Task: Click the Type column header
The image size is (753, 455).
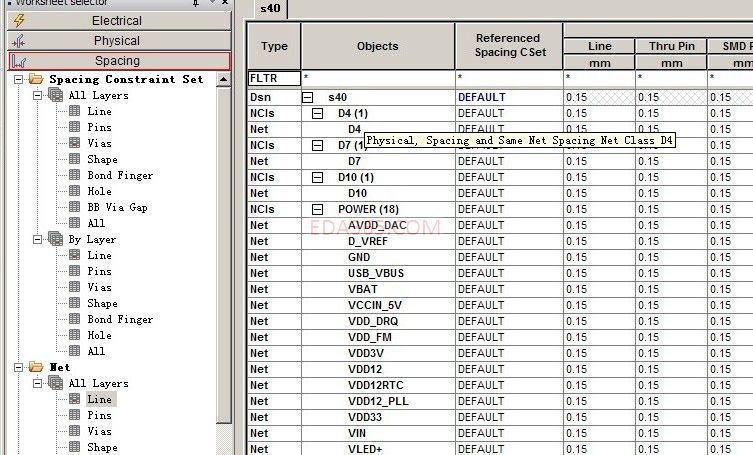Action: tap(274, 46)
